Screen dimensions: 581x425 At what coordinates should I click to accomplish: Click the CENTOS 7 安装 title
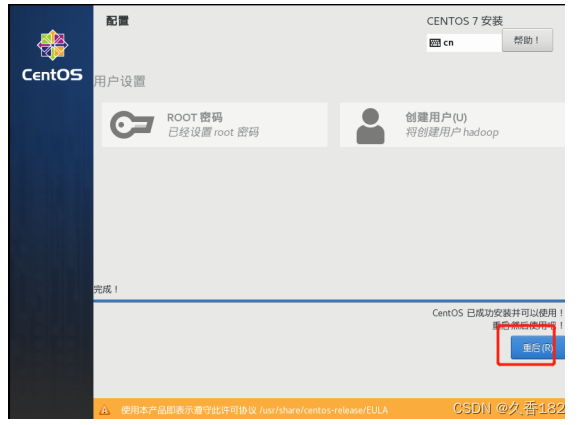[465, 21]
